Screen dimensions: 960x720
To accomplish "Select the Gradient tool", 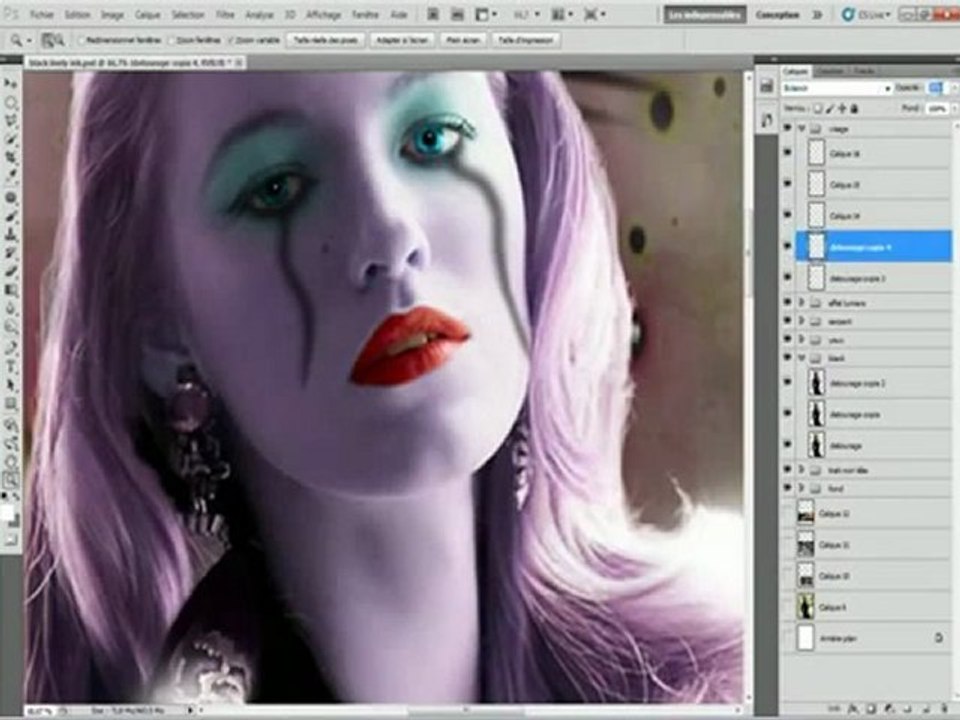I will pyautogui.click(x=10, y=290).
